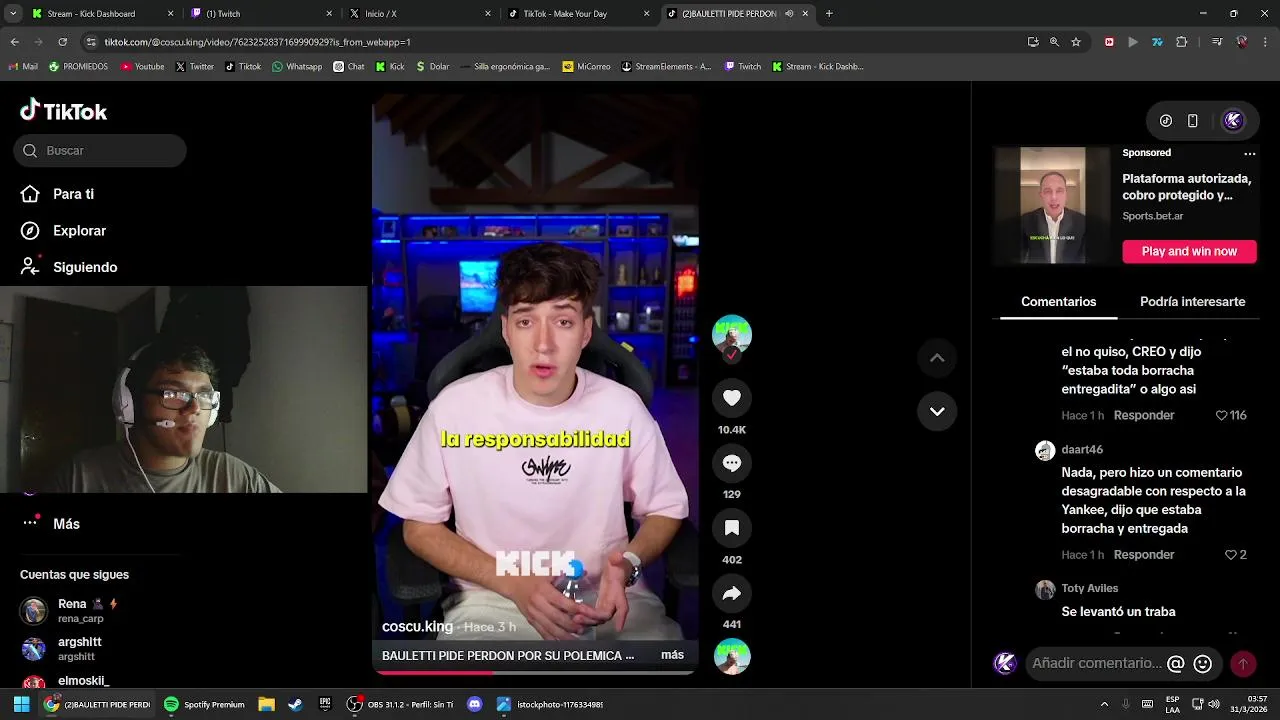Like the comment with 116 likes
This screenshot has width=1280, height=720.
click(1221, 415)
